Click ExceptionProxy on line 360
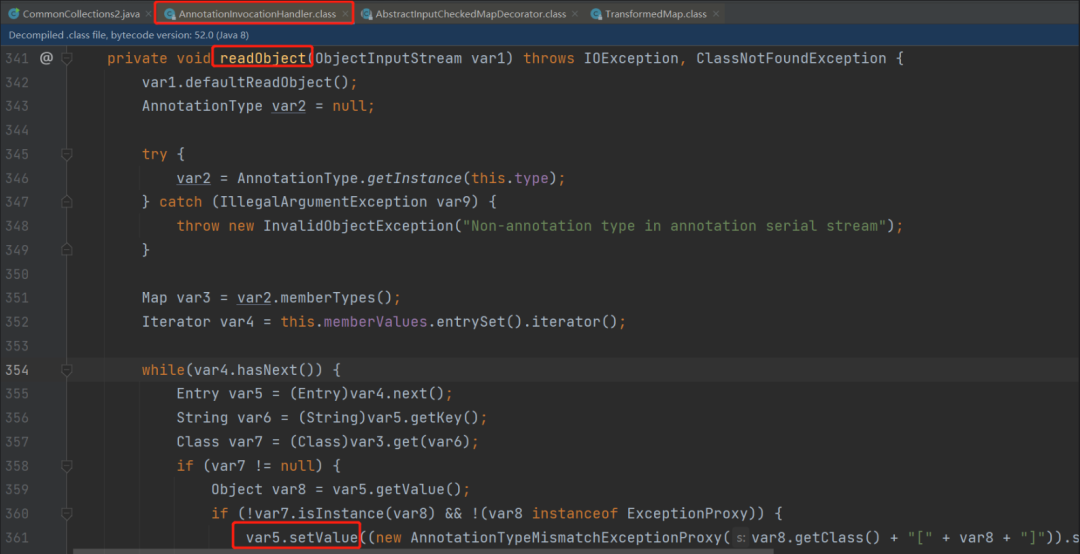 click(x=687, y=513)
